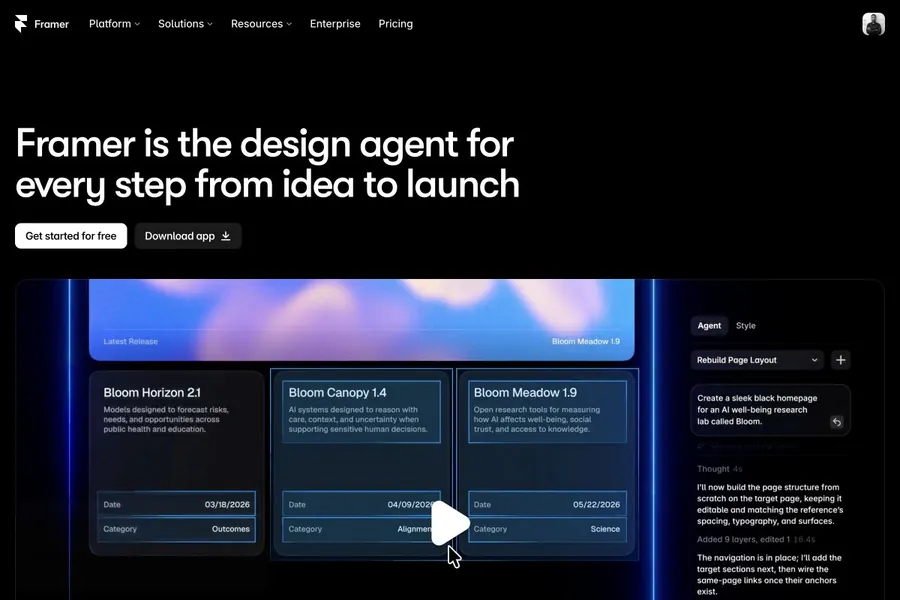
Task: Expand the Platform menu
Action: (114, 24)
